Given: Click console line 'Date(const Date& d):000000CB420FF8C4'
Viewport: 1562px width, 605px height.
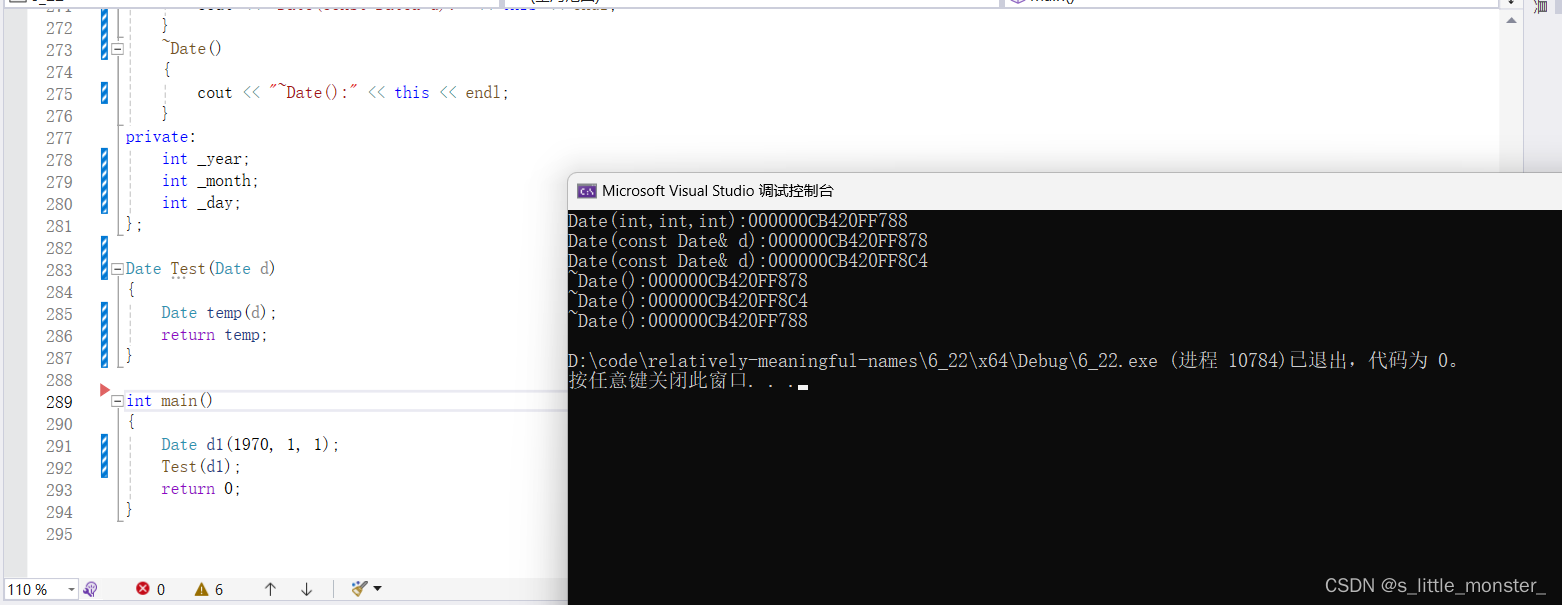Looking at the screenshot, I should [x=748, y=261].
